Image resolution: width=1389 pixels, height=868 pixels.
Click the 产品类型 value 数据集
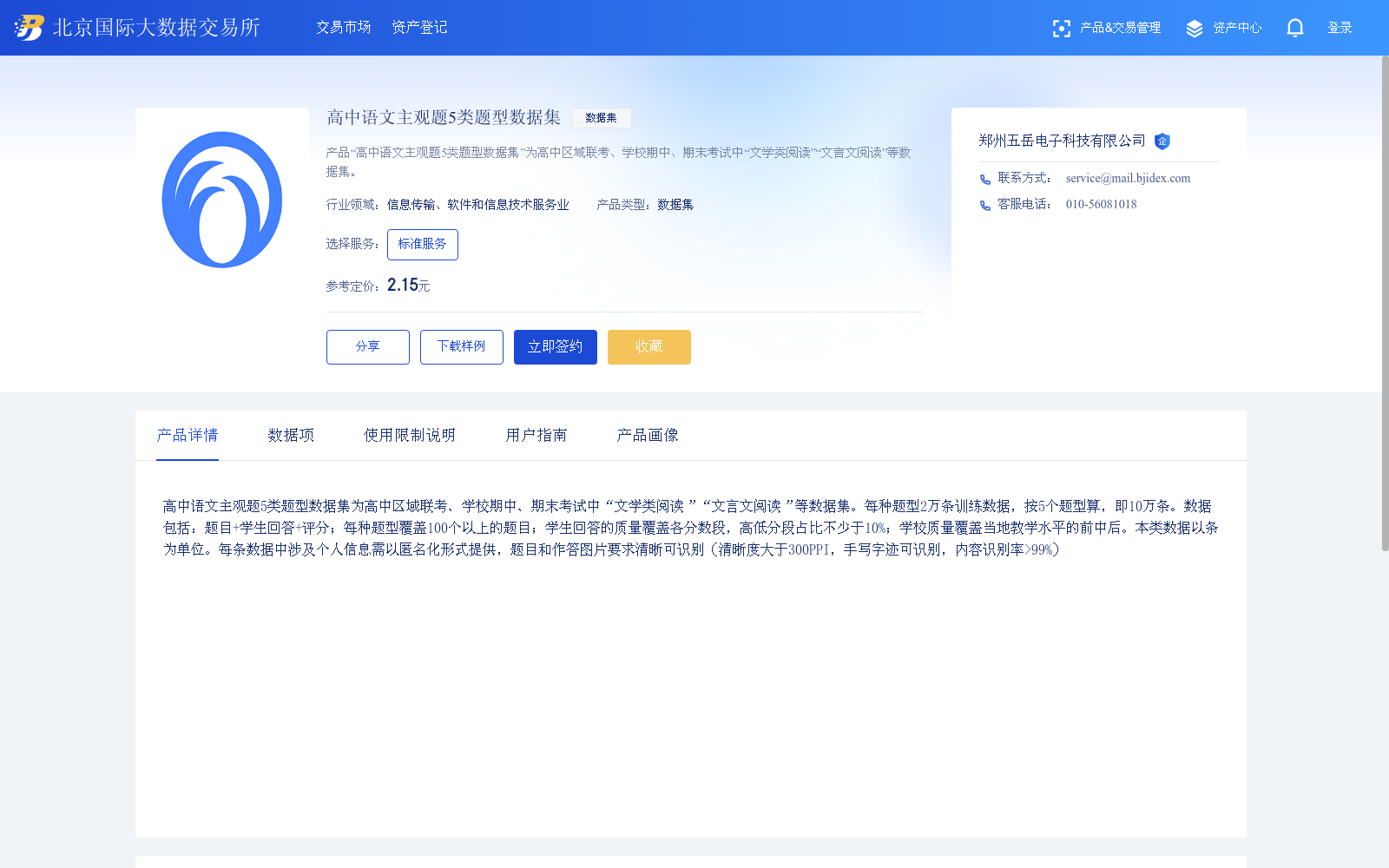click(675, 205)
